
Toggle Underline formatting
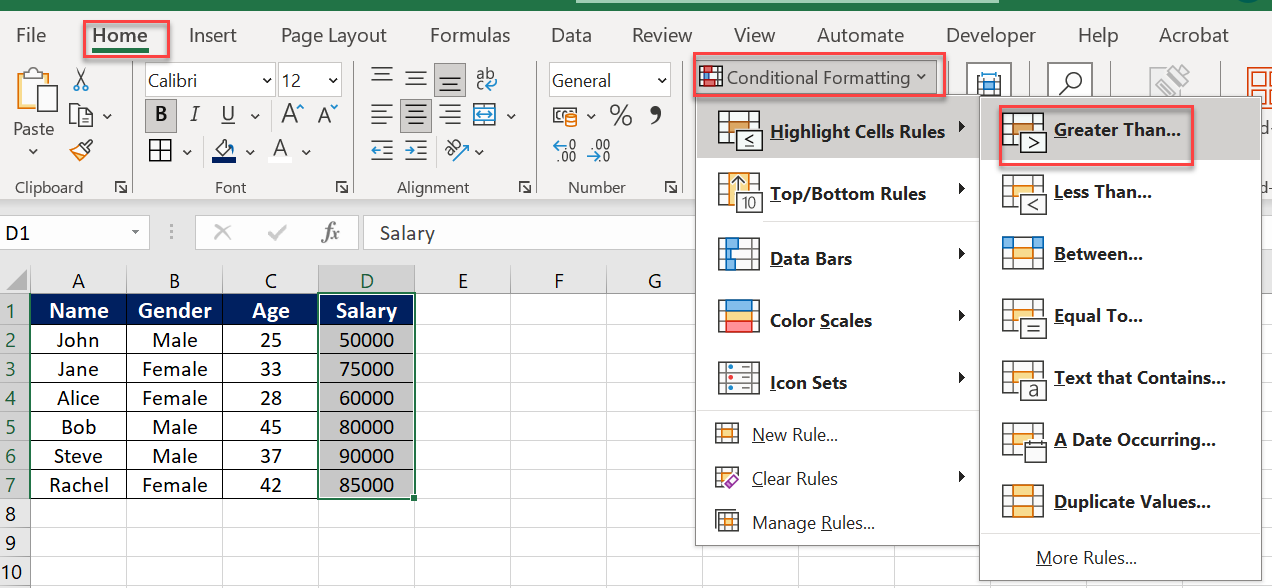228,115
